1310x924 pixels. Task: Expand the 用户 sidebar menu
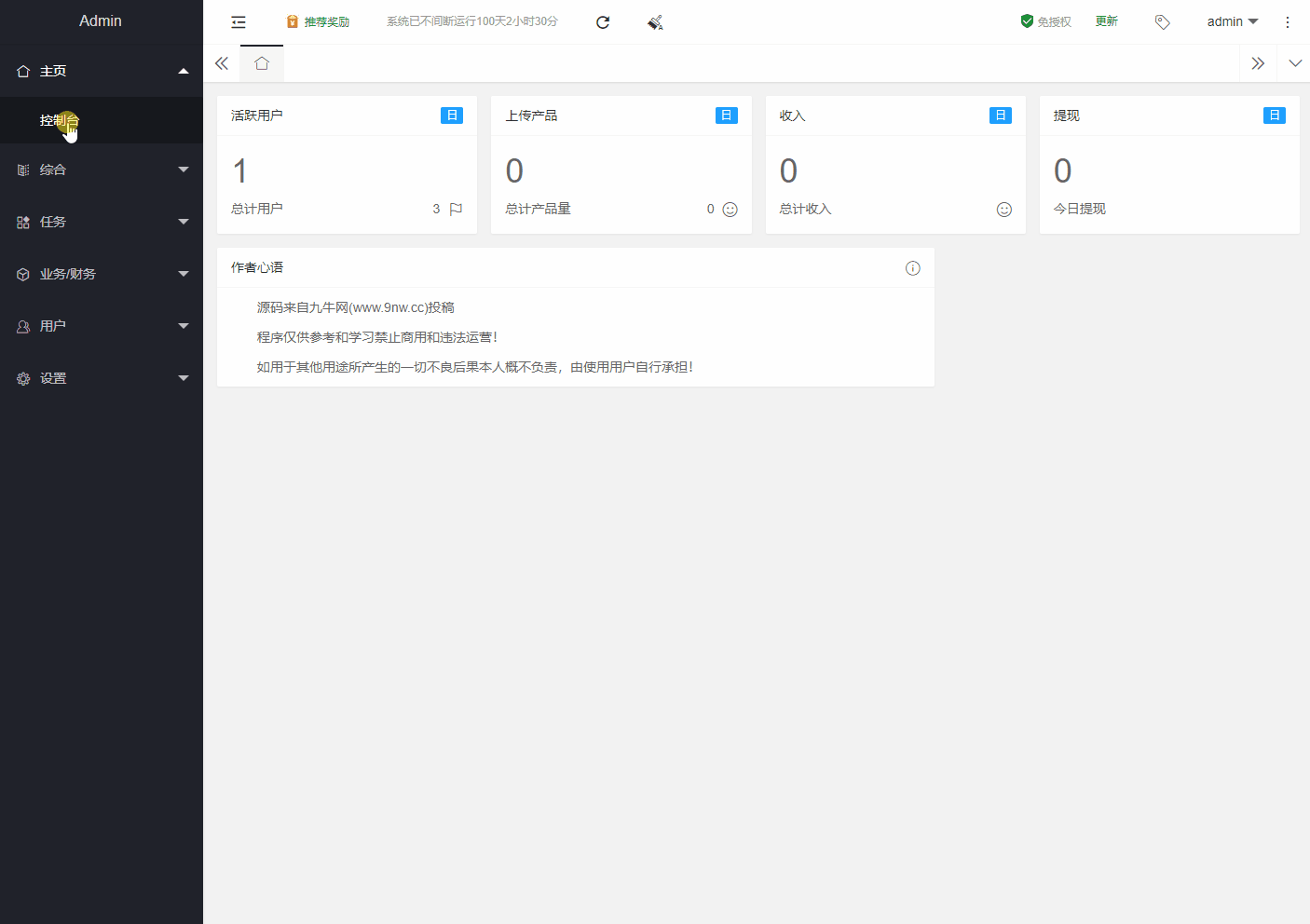point(102,326)
